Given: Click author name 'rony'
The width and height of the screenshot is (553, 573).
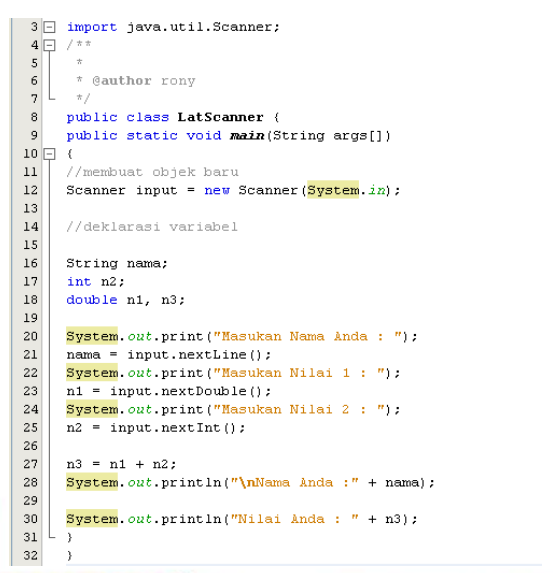Looking at the screenshot, I should (x=178, y=81).
